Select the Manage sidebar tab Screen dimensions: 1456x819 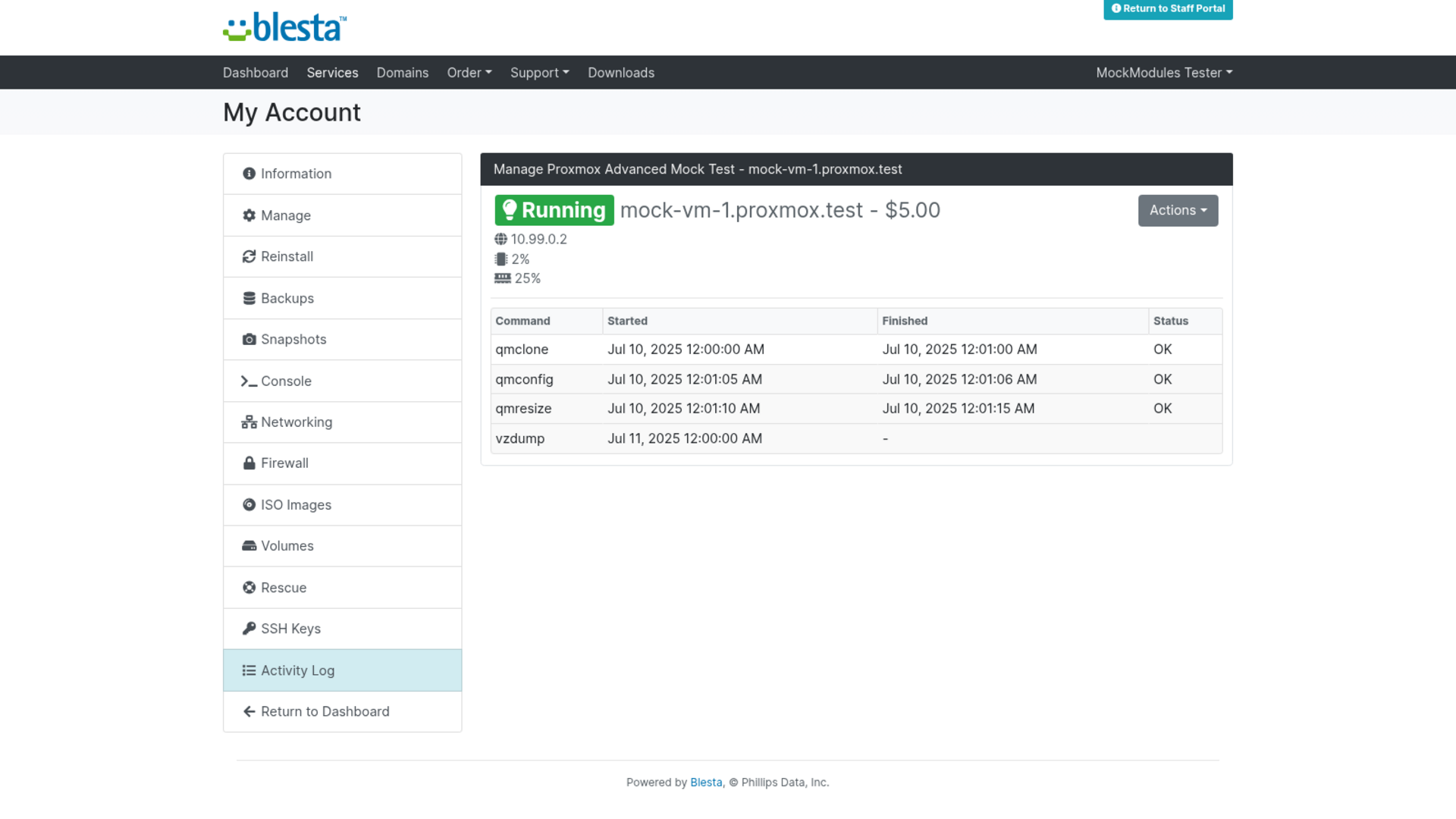coord(343,215)
